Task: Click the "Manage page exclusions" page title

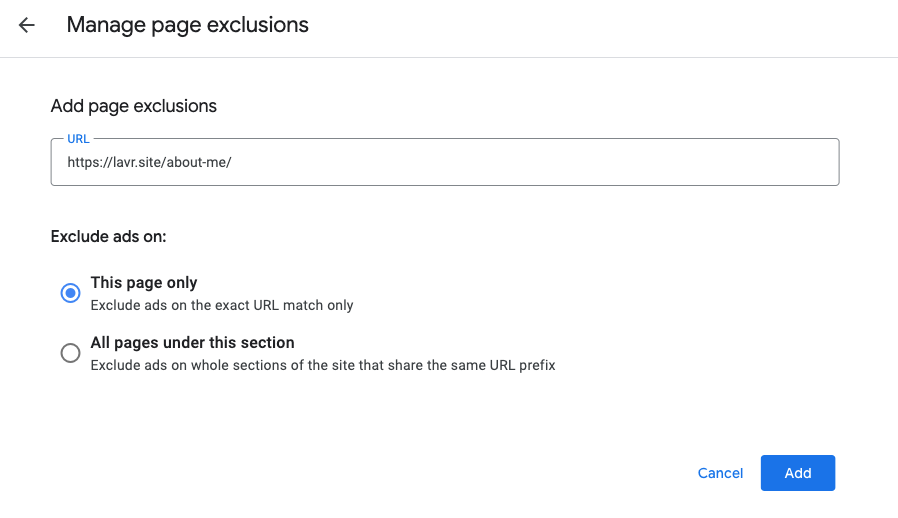Action: pyautogui.click(x=187, y=26)
